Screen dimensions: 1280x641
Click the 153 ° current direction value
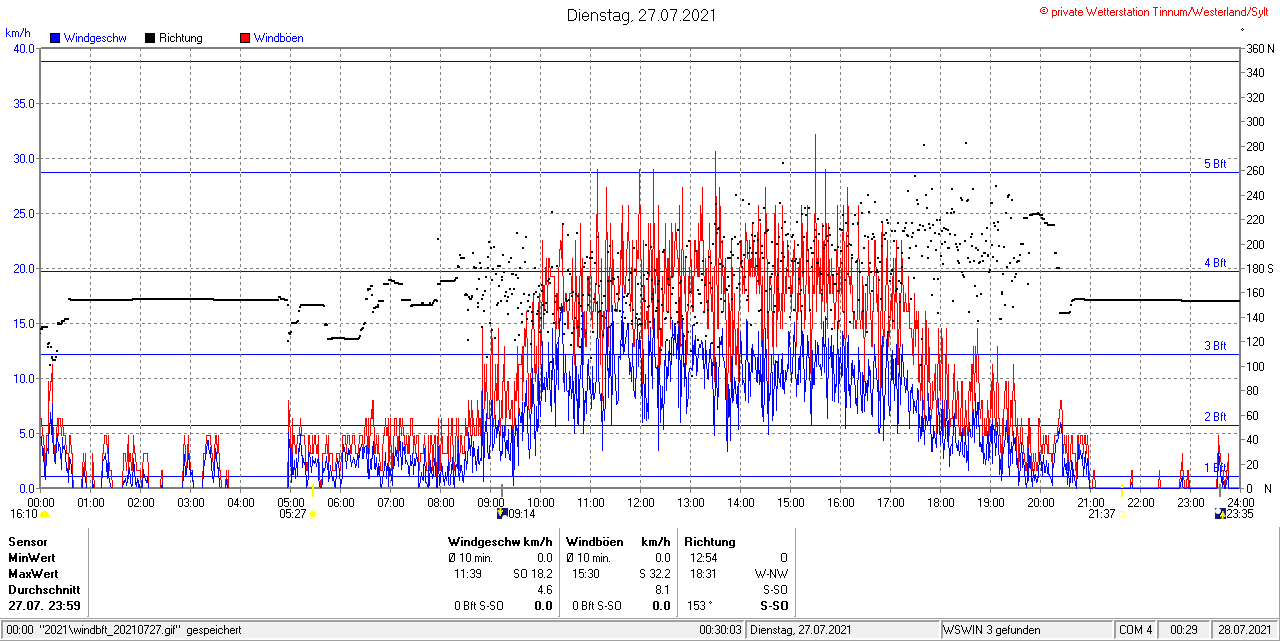pyautogui.click(x=700, y=606)
